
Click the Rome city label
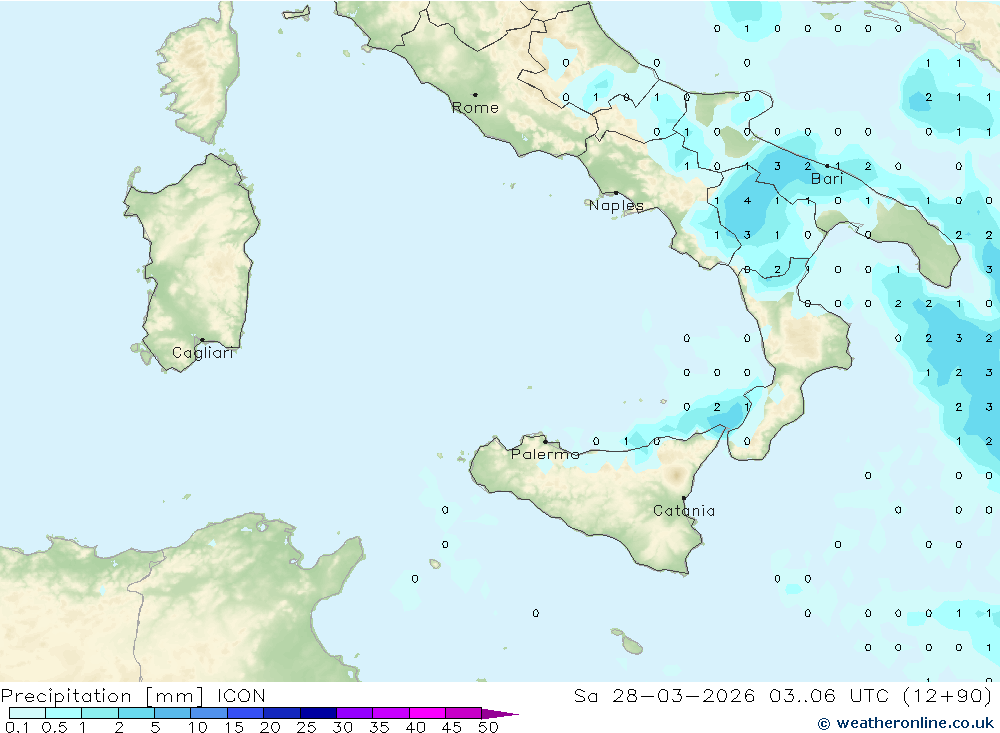click(x=475, y=108)
